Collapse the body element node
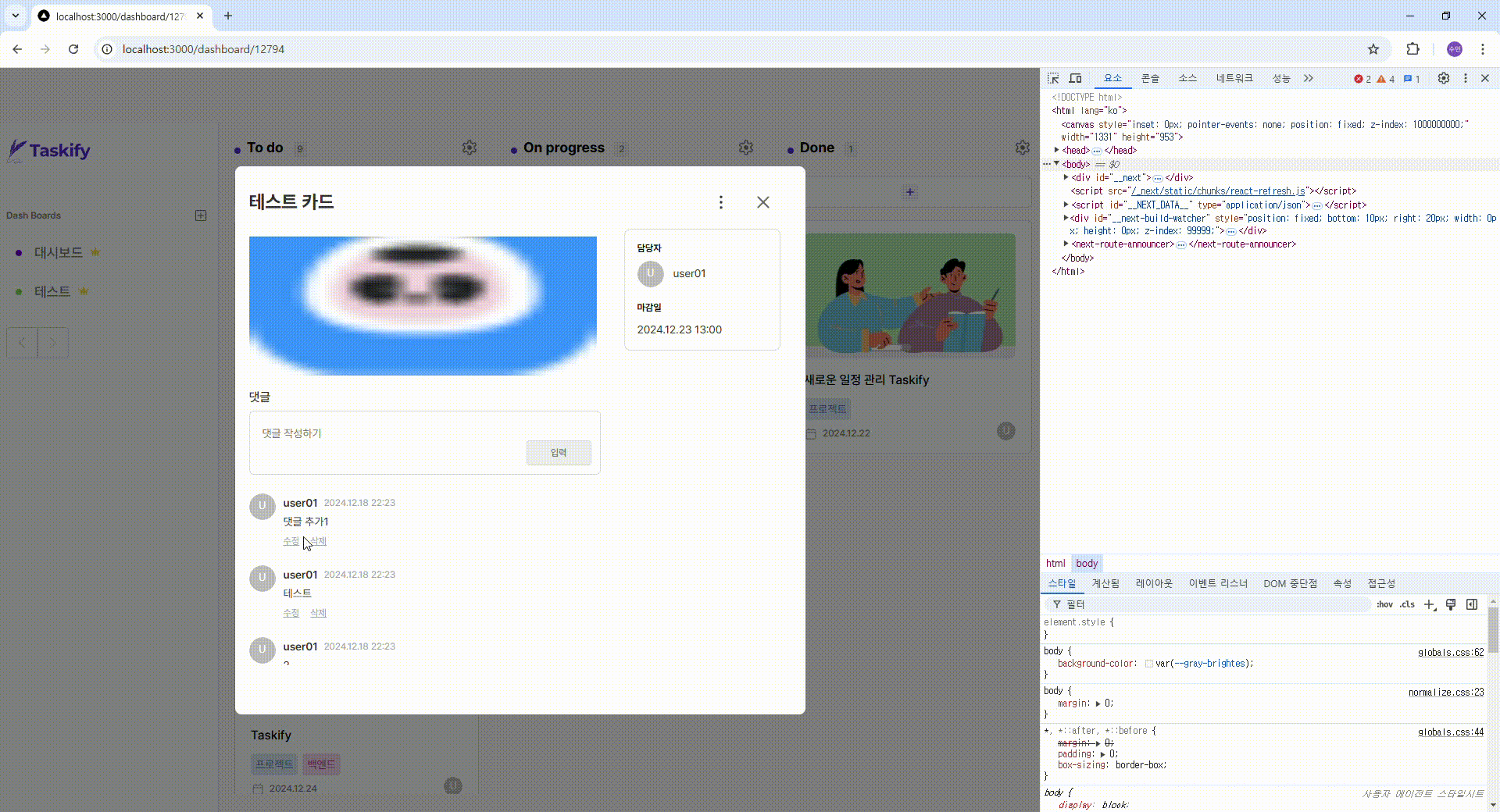Image resolution: width=1500 pixels, height=812 pixels. pos(1057,164)
